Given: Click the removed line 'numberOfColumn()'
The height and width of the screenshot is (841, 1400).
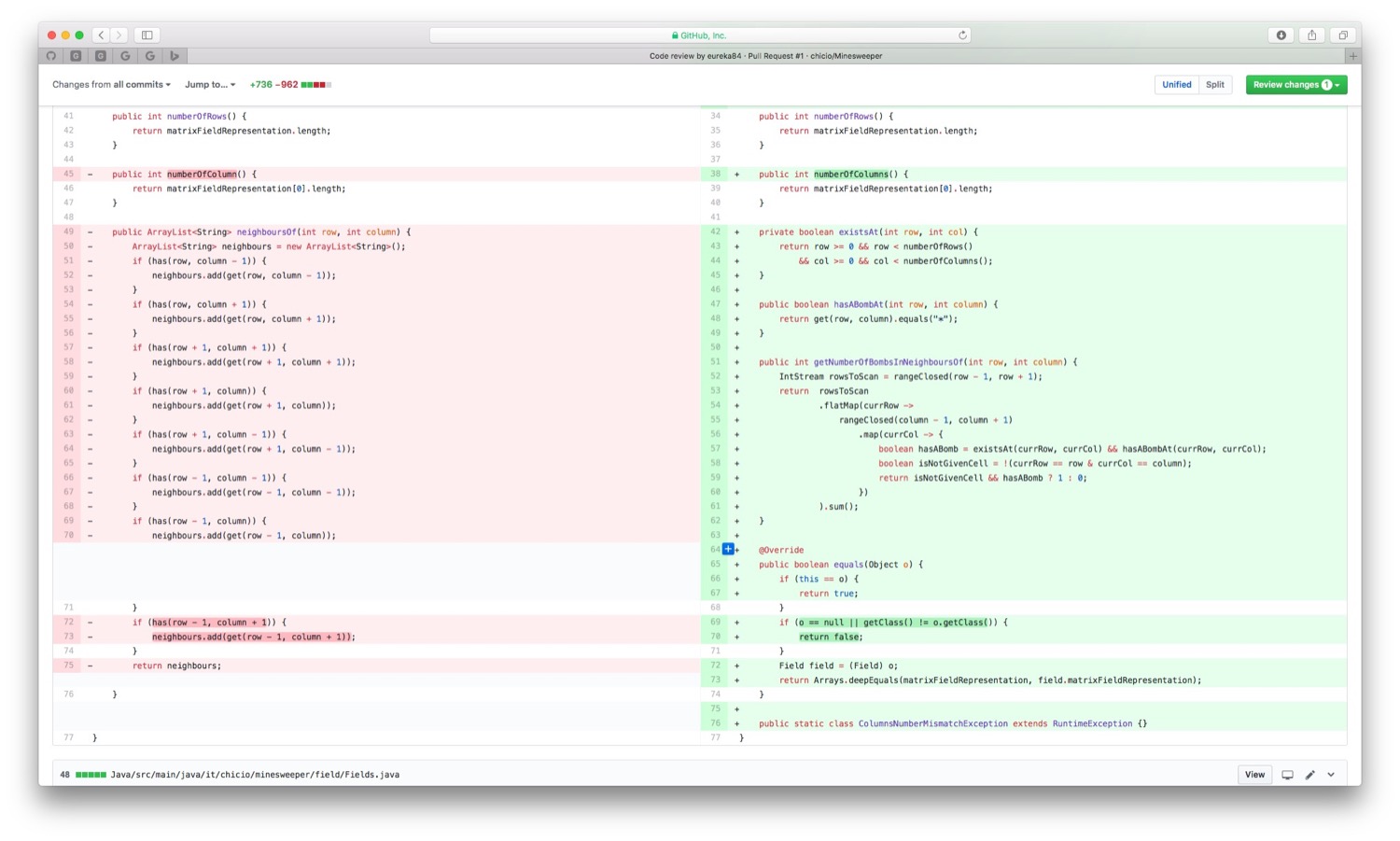Looking at the screenshot, I should tap(390, 175).
